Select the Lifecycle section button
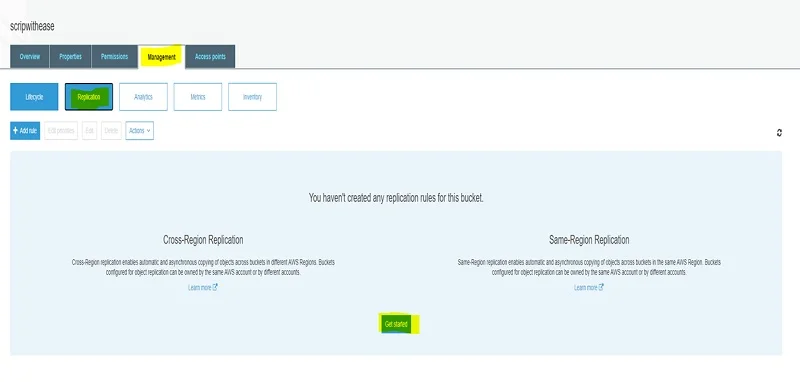The image size is (800, 382). (34, 97)
